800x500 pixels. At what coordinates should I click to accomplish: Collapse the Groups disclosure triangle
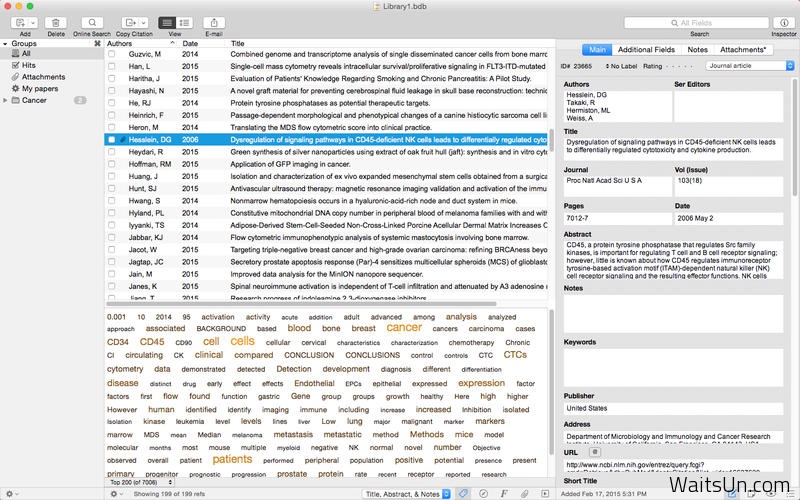(x=5, y=44)
